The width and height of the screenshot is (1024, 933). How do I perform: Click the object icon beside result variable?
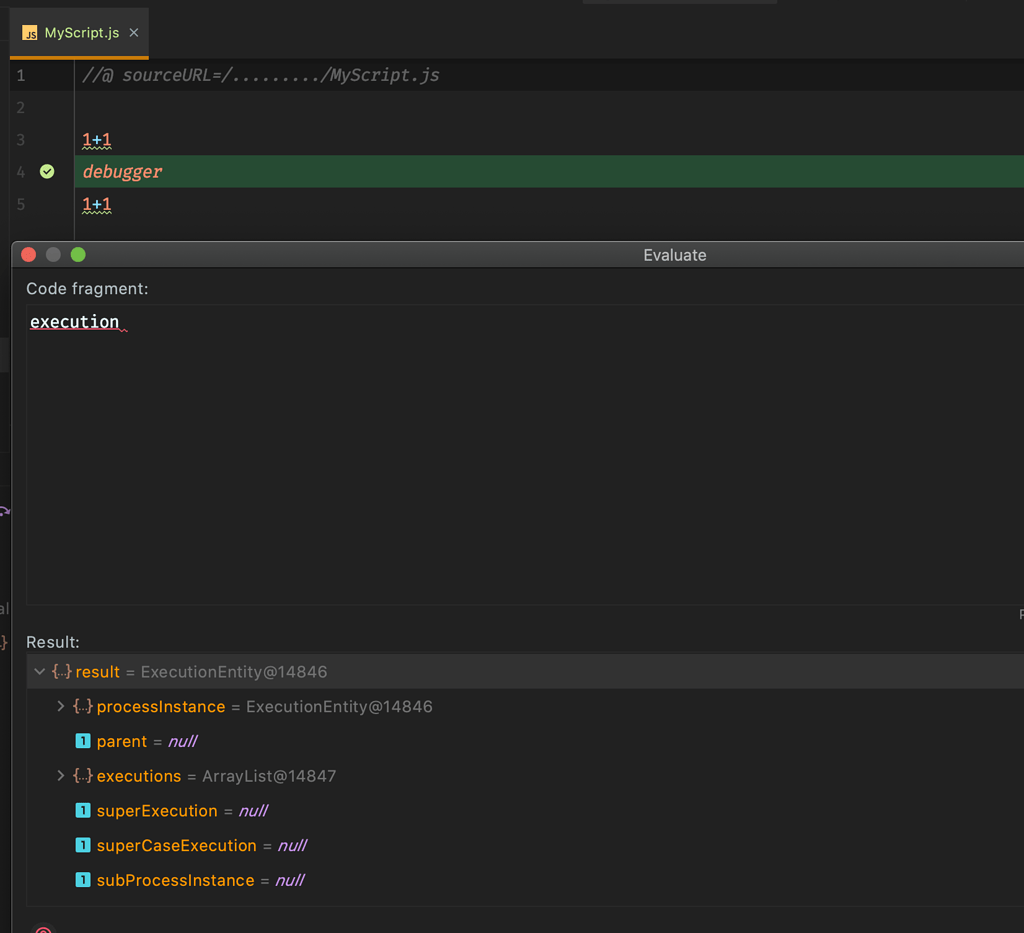pyautogui.click(x=60, y=671)
